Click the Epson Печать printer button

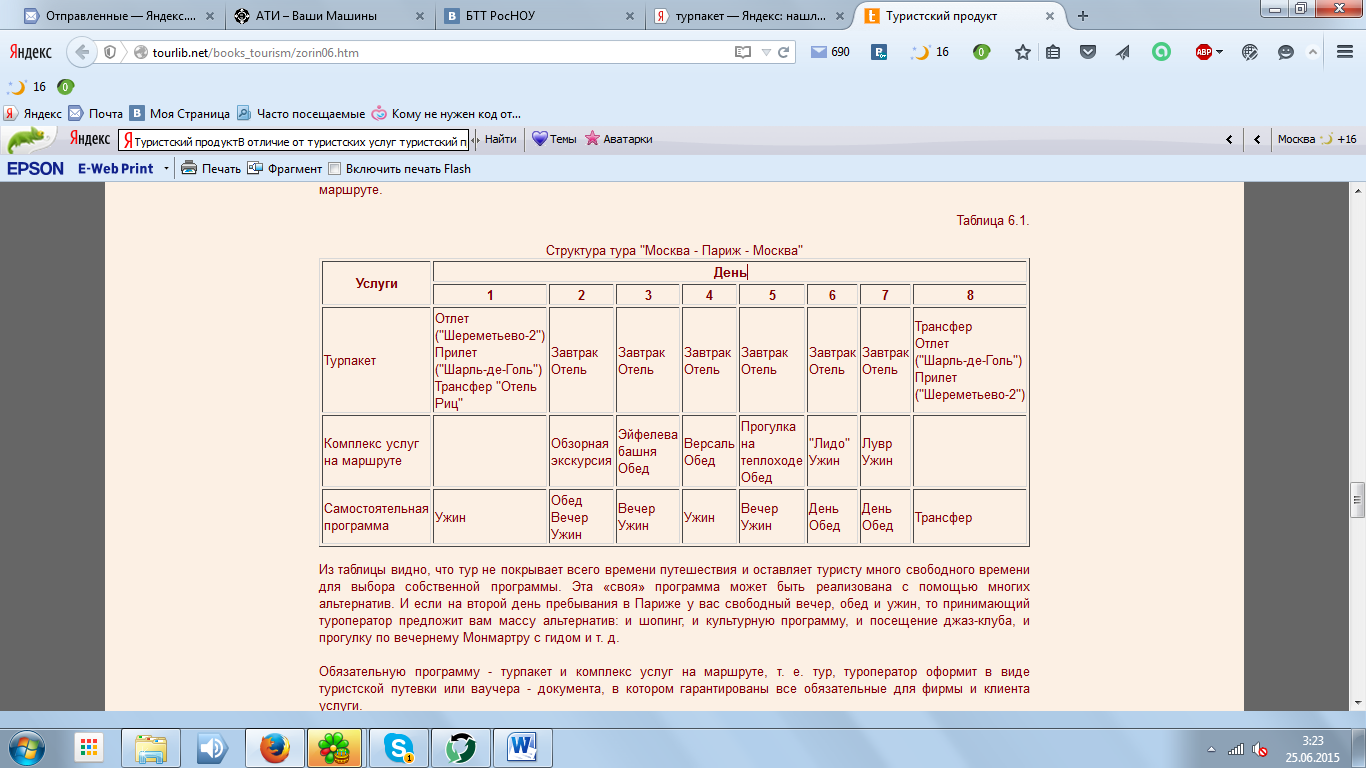click(211, 168)
